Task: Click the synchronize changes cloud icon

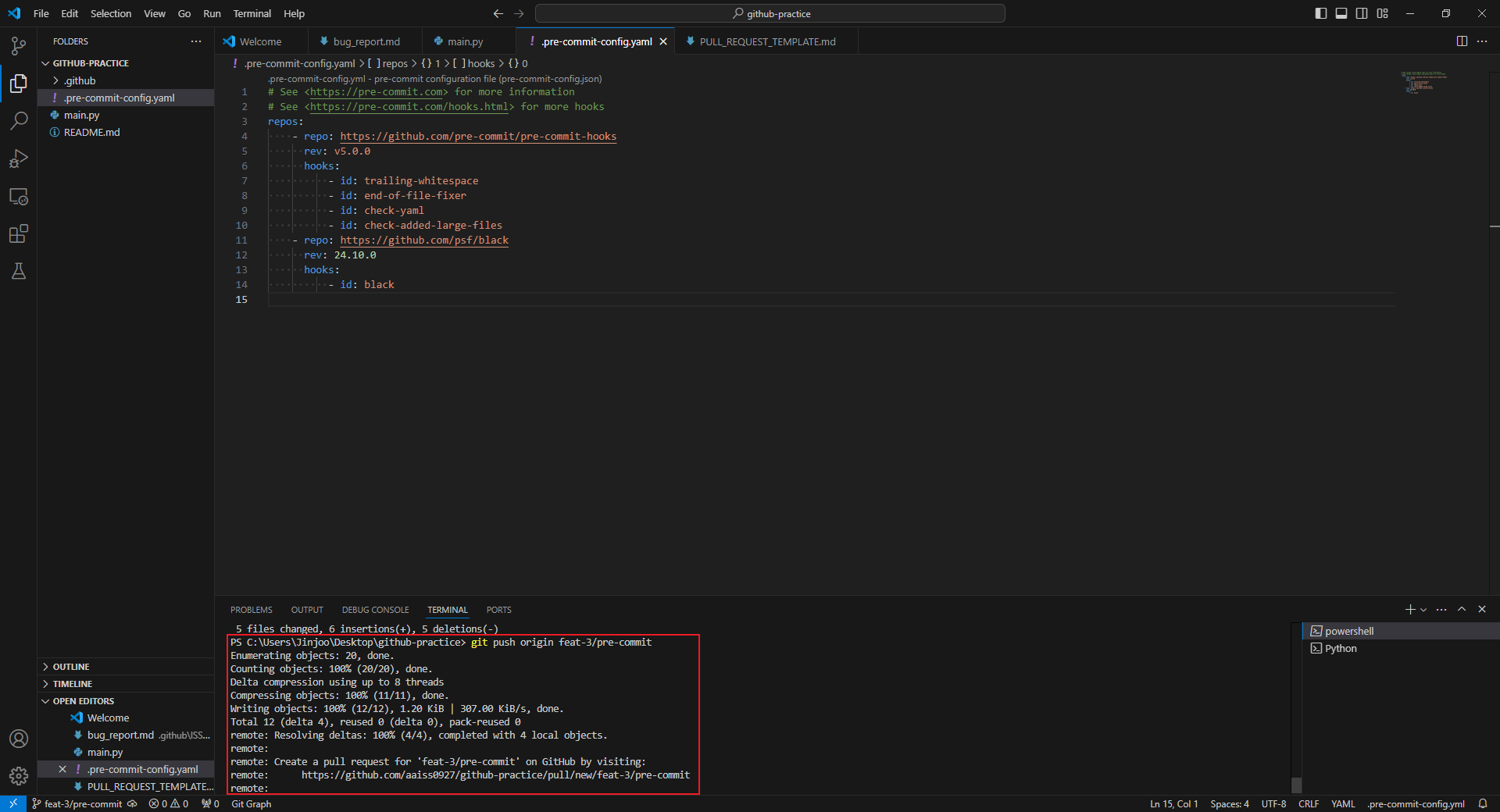Action: click(132, 803)
